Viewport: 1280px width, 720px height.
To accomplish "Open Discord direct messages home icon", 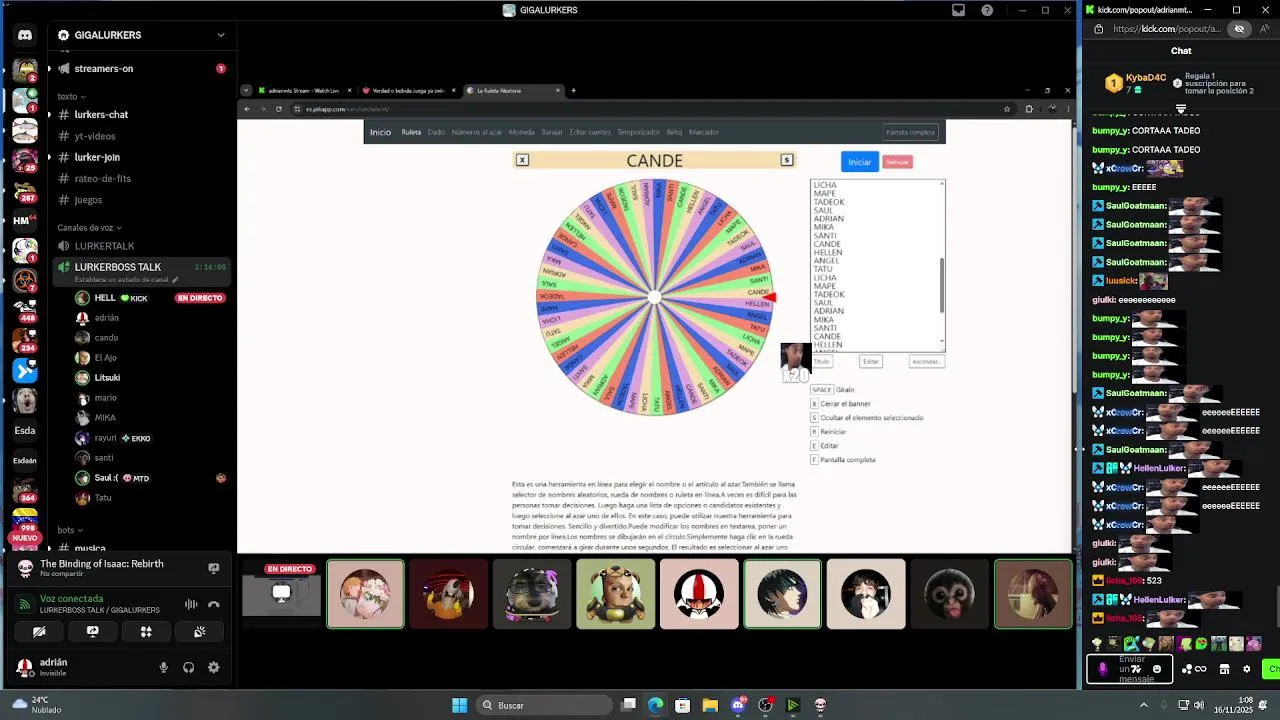I will click(x=25, y=35).
